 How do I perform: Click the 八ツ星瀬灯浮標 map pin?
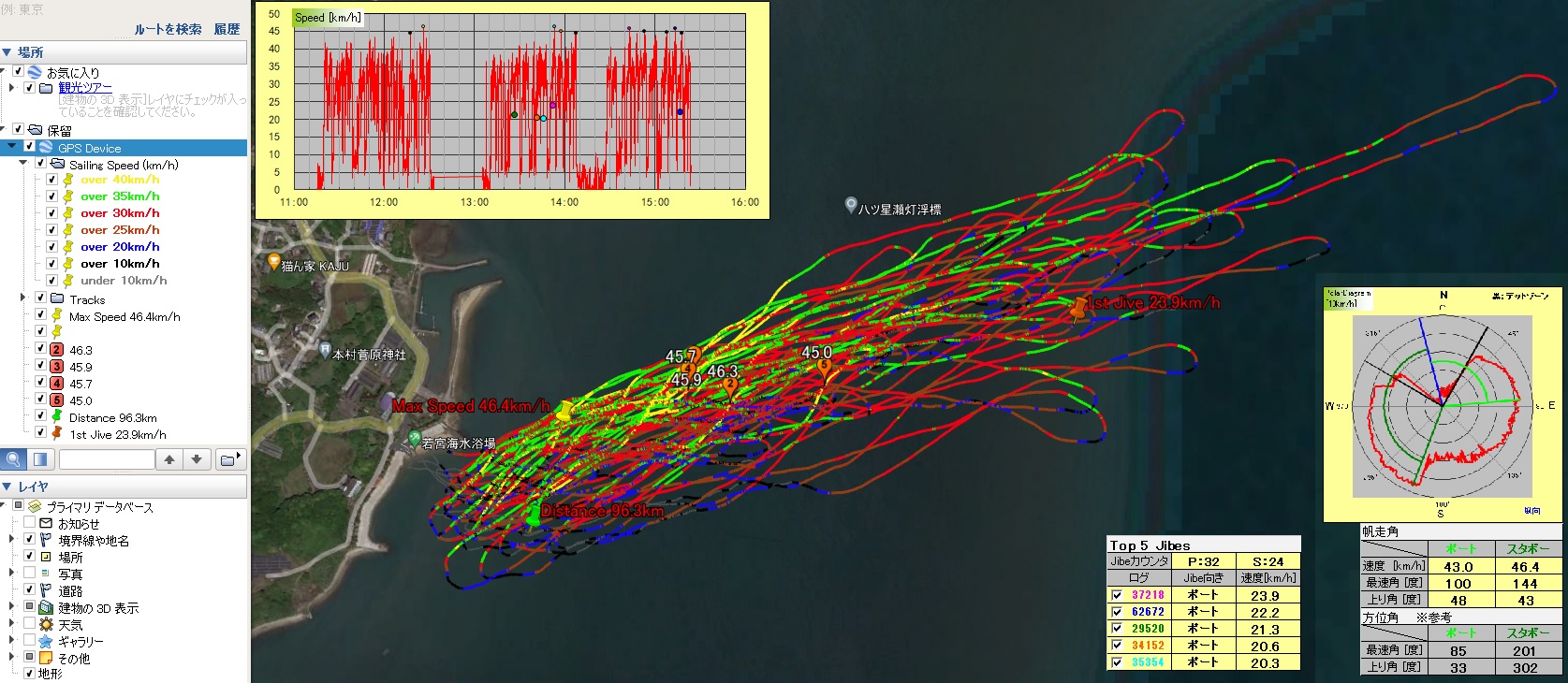851,205
